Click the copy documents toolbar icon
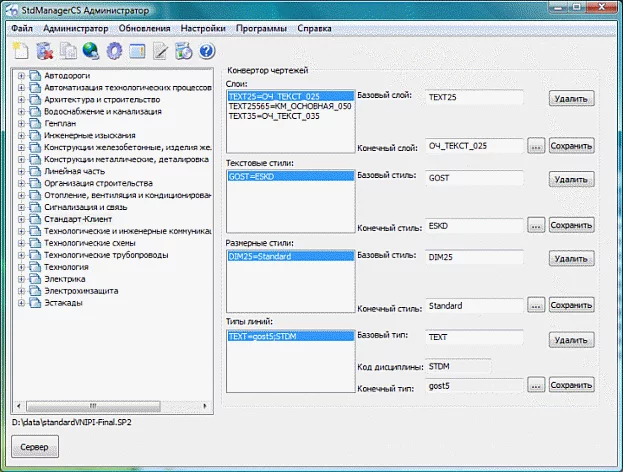Screen dimensions: 623x472 click(67, 50)
